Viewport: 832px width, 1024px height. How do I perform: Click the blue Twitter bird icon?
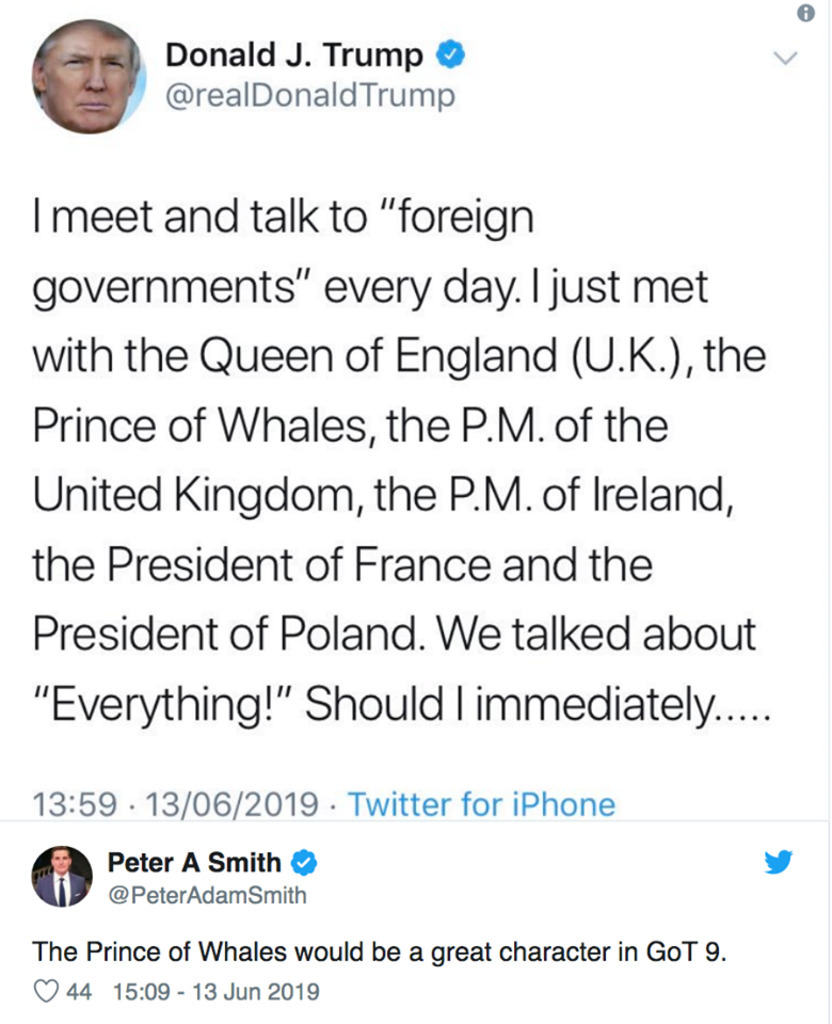click(778, 861)
